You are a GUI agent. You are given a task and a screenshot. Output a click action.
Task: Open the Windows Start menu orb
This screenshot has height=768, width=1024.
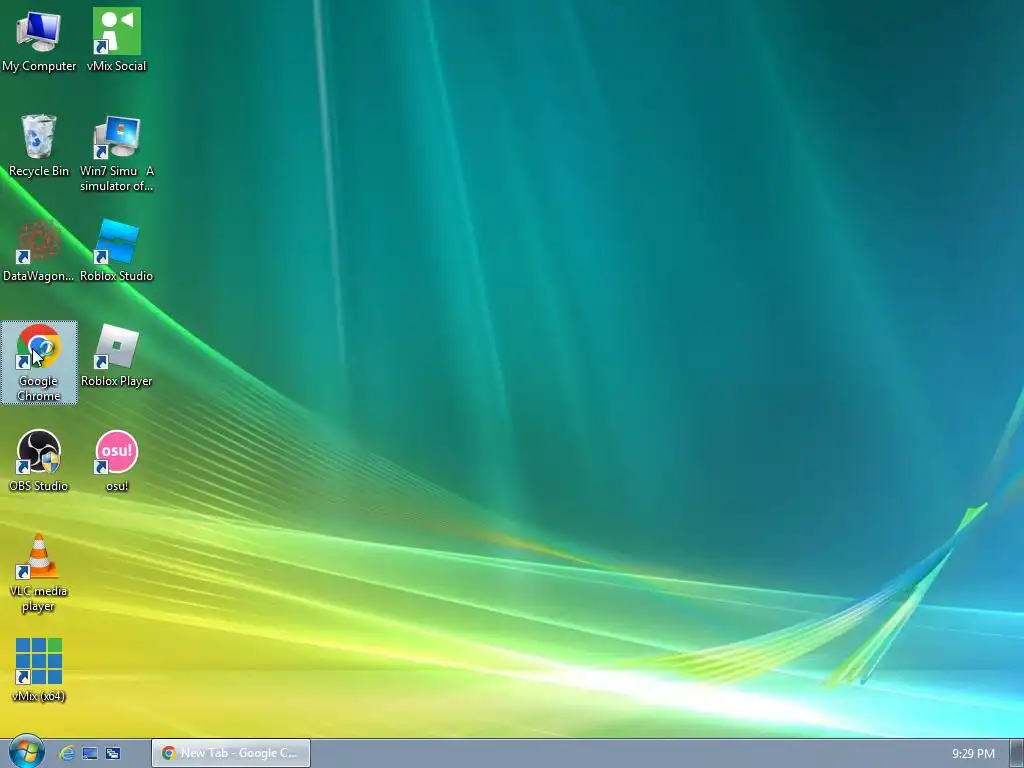25,752
